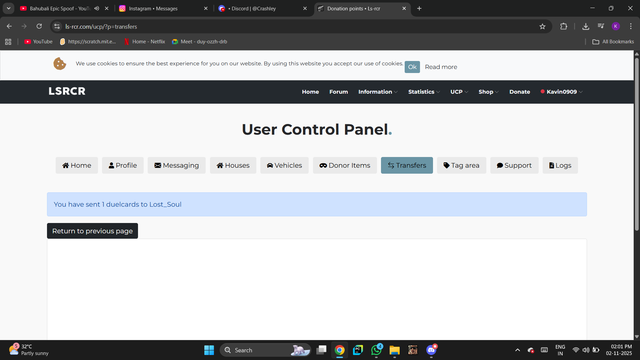Click the LSRCR site logo

tap(67, 91)
